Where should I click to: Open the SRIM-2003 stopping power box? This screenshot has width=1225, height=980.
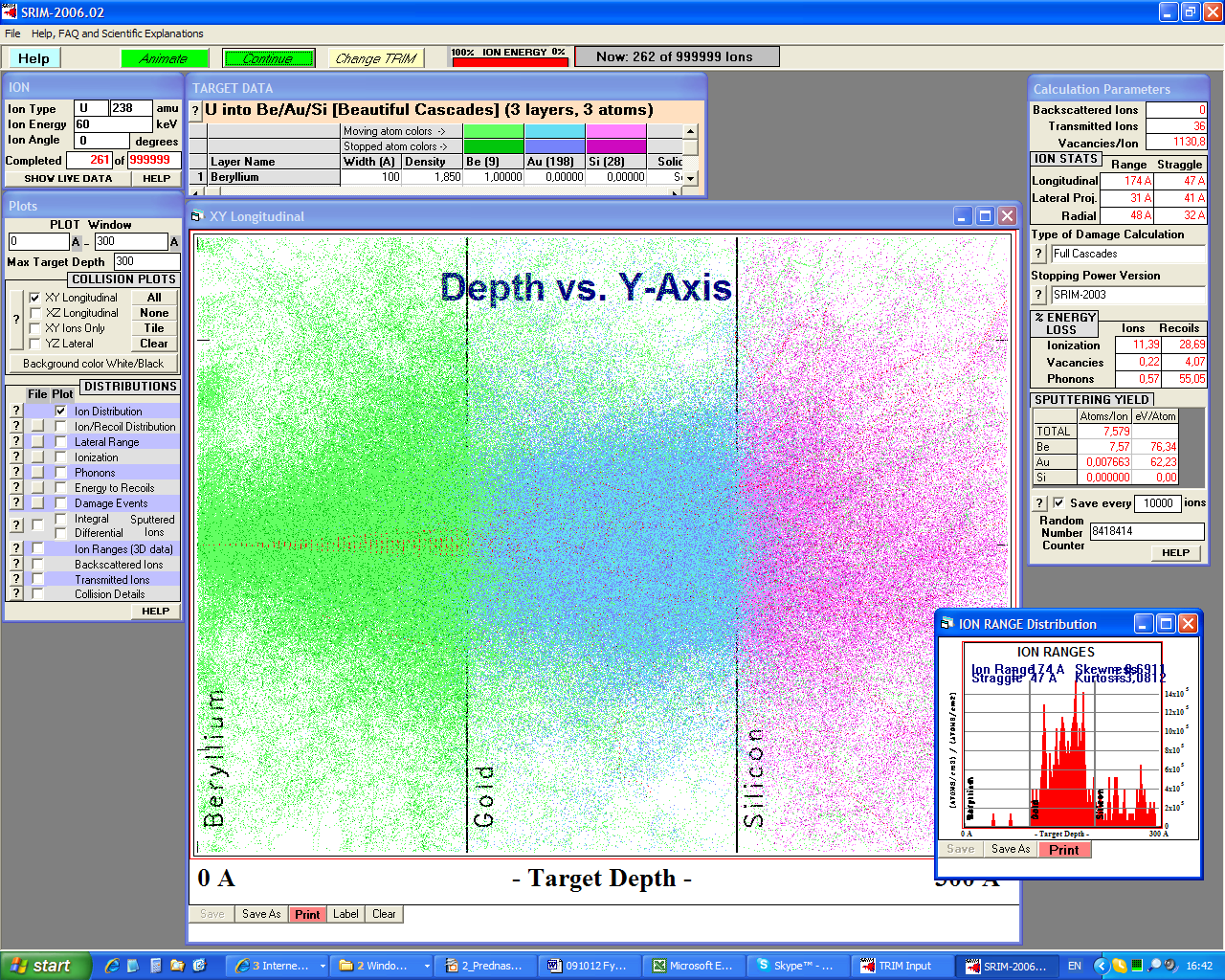click(x=1128, y=295)
